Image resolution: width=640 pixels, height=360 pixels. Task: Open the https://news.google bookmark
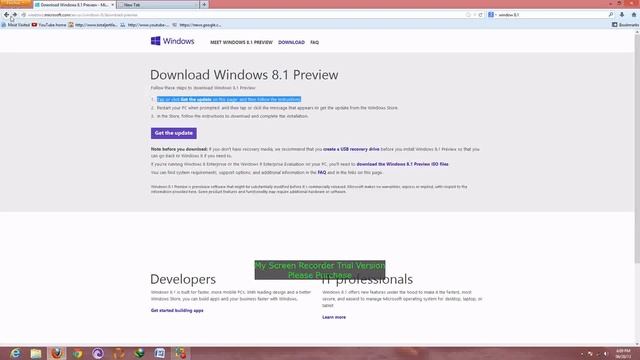[197, 25]
